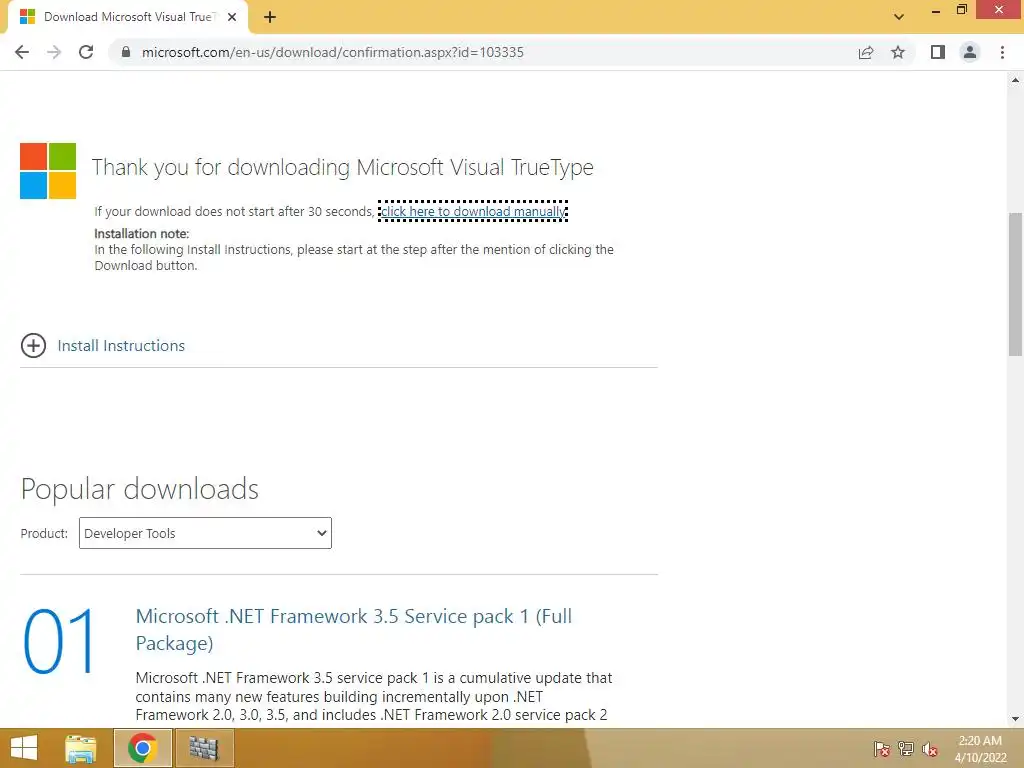Viewport: 1024px width, 768px height.
Task: Bookmark this page with the star icon
Action: pos(898,52)
